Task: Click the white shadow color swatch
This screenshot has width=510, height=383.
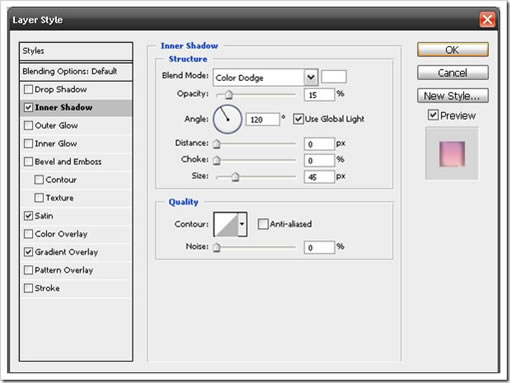Action: [334, 77]
